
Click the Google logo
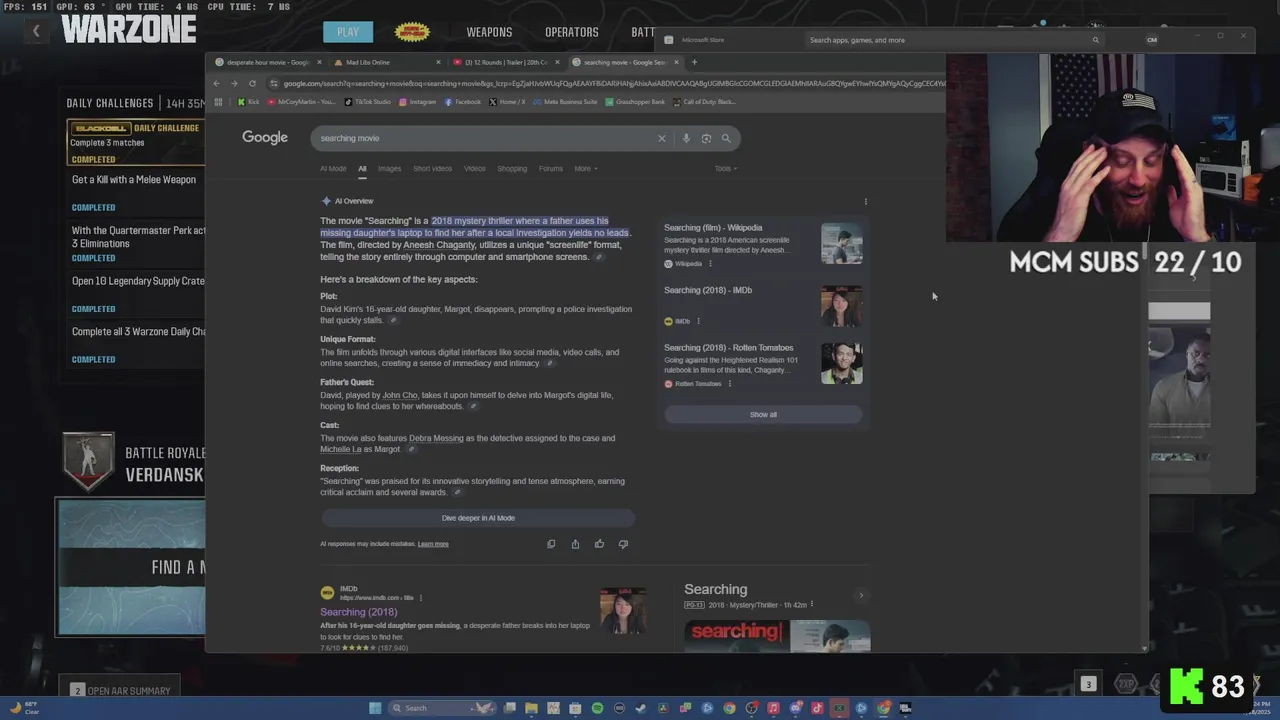[x=265, y=138]
